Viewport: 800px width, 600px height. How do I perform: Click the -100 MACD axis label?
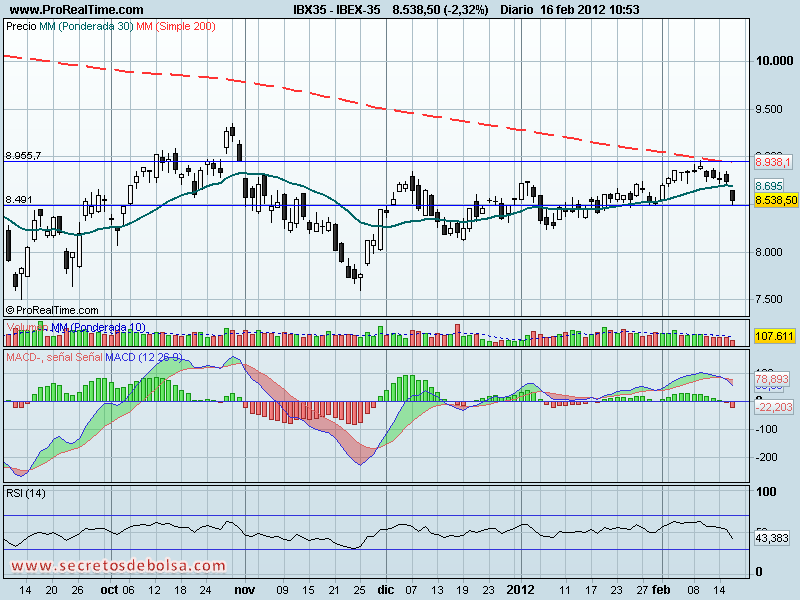point(766,429)
